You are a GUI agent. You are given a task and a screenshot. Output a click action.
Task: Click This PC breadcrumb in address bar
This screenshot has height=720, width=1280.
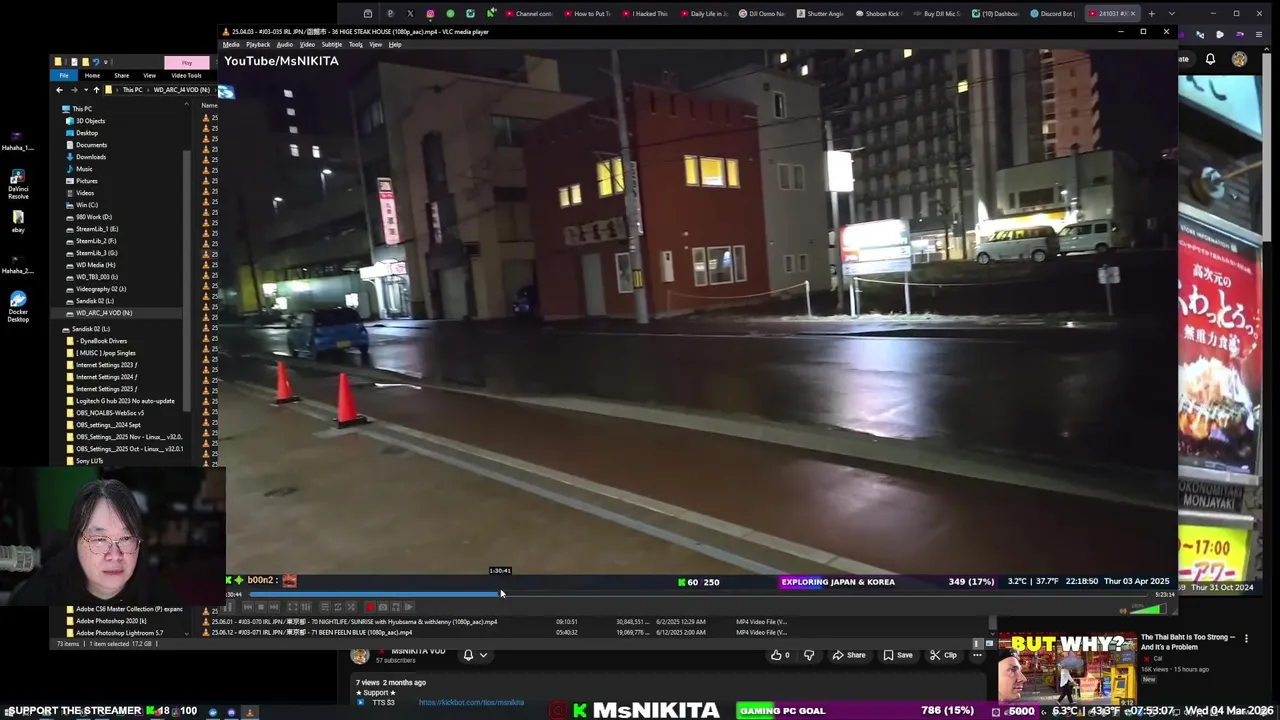point(133,90)
